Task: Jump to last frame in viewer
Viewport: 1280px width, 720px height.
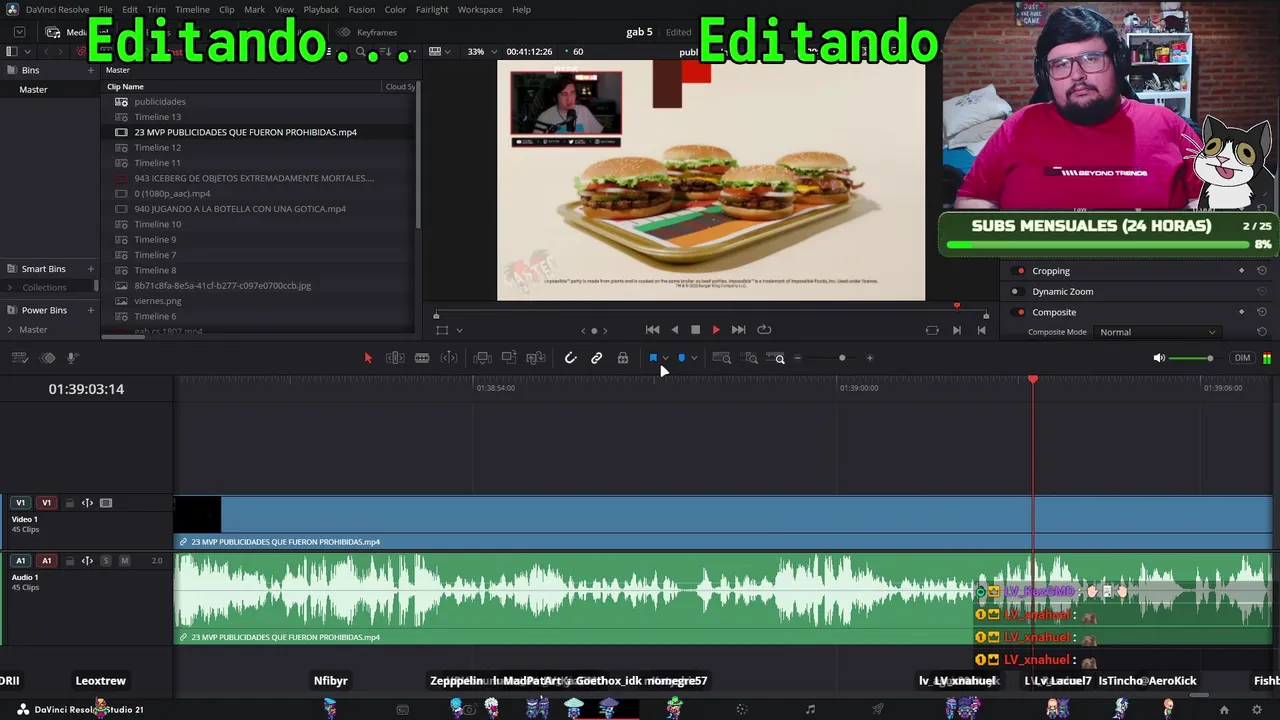Action: click(738, 330)
